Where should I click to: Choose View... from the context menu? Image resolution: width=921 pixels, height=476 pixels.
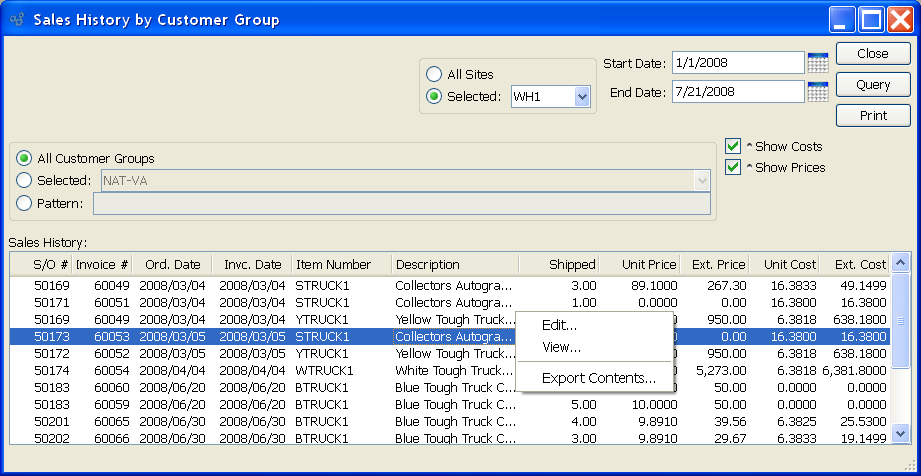click(560, 347)
